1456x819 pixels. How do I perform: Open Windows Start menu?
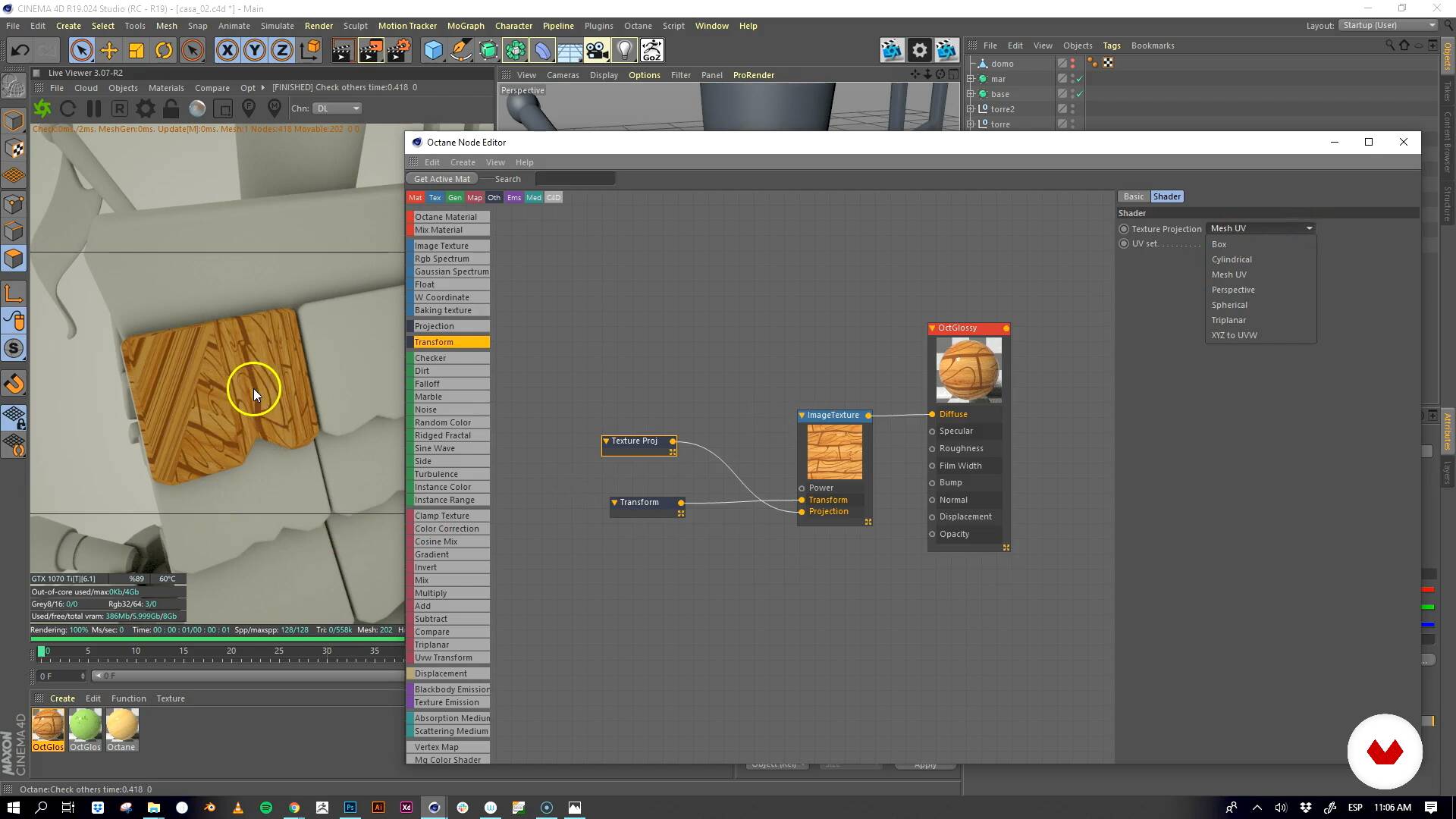coord(13,808)
